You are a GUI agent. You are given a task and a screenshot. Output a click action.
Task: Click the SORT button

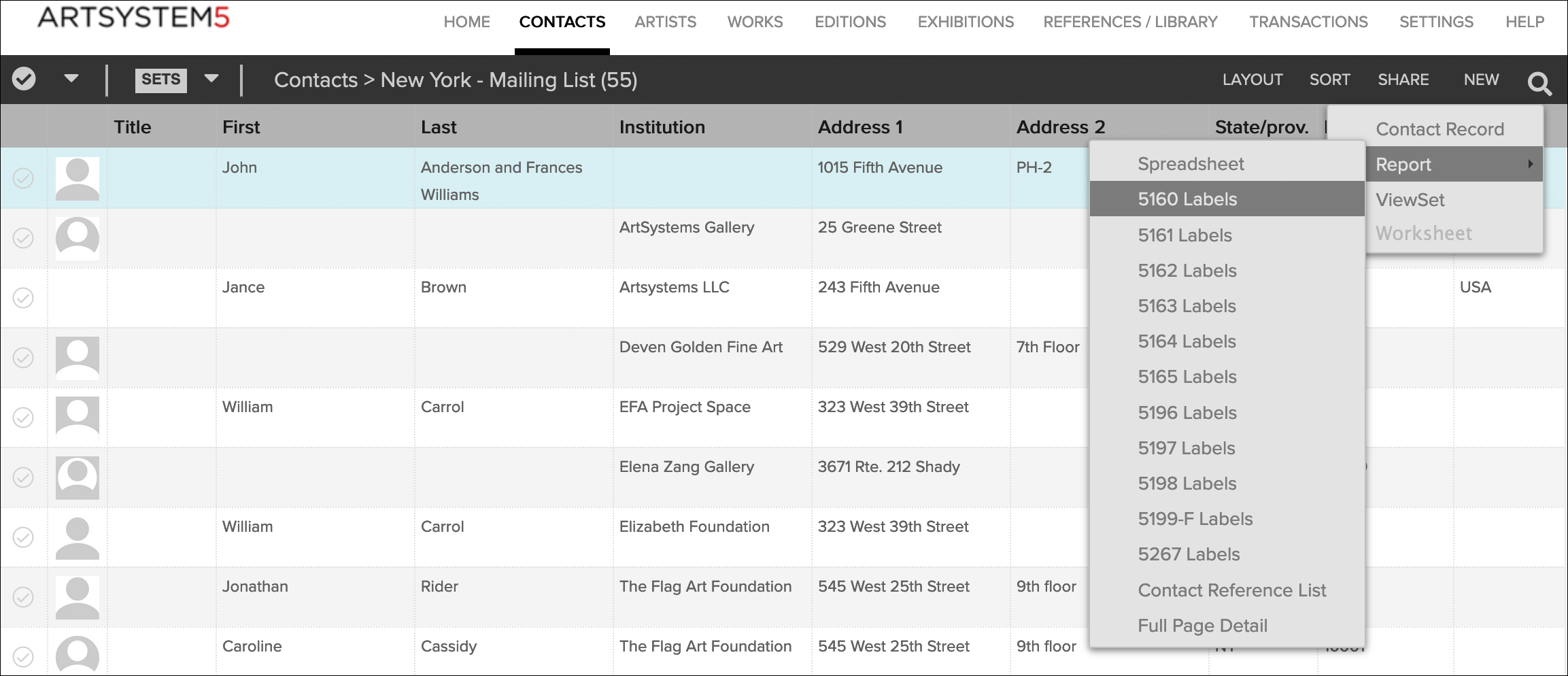pyautogui.click(x=1329, y=80)
